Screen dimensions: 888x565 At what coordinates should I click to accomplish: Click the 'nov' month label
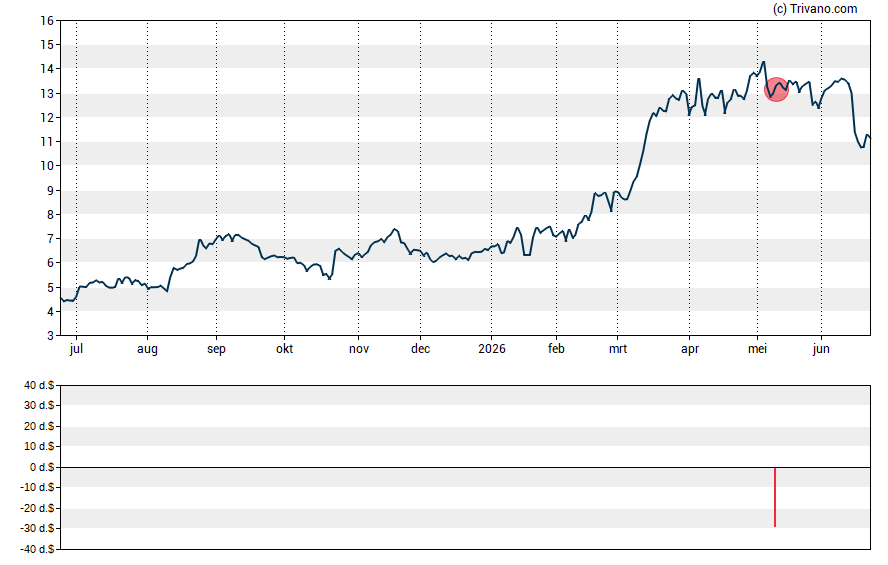point(358,349)
